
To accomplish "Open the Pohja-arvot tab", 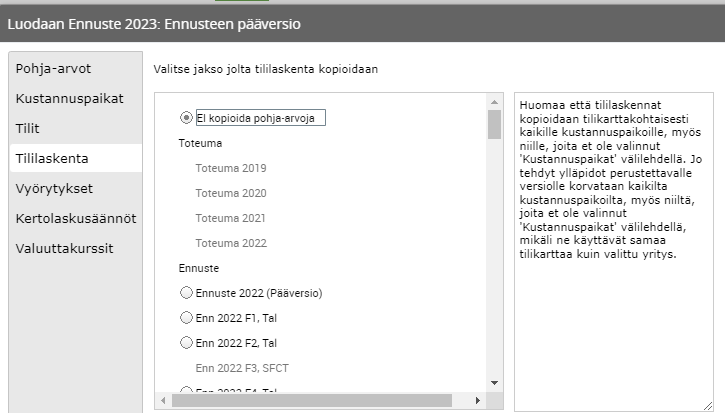I will pos(53,69).
